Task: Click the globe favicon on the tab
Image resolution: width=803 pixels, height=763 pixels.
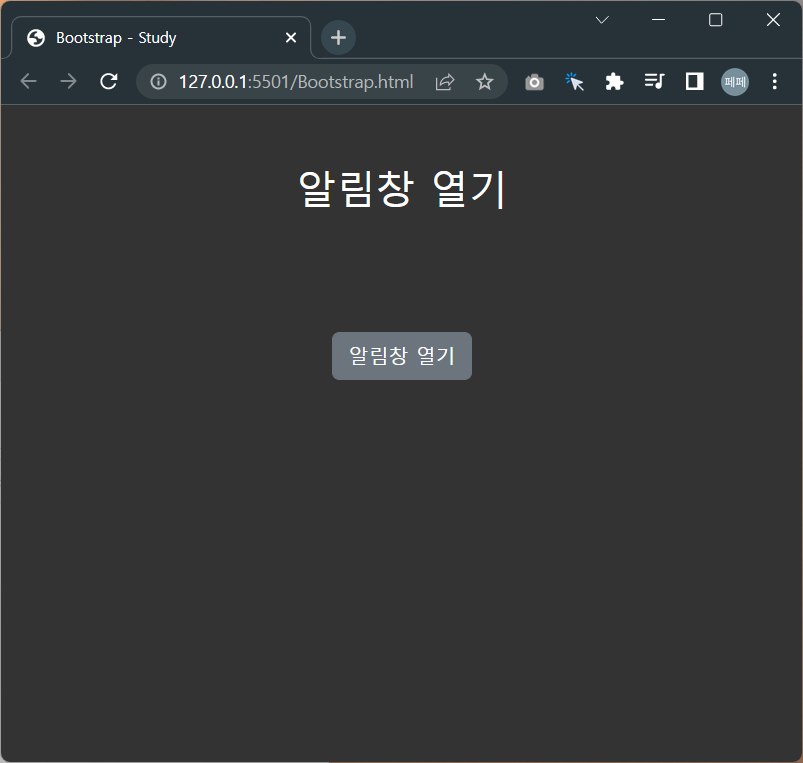Action: click(x=35, y=37)
